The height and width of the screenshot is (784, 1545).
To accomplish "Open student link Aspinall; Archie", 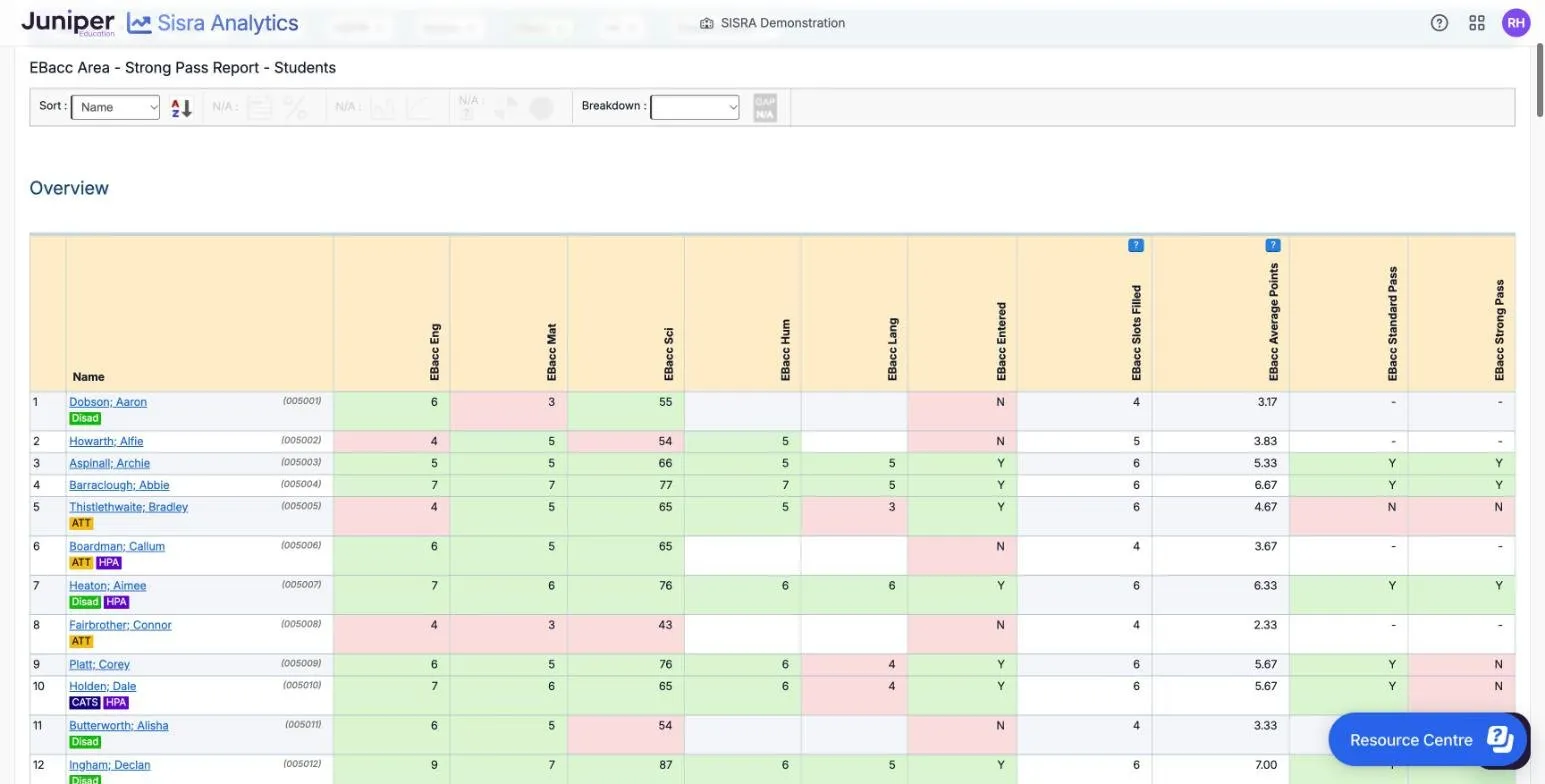I will [x=110, y=463].
